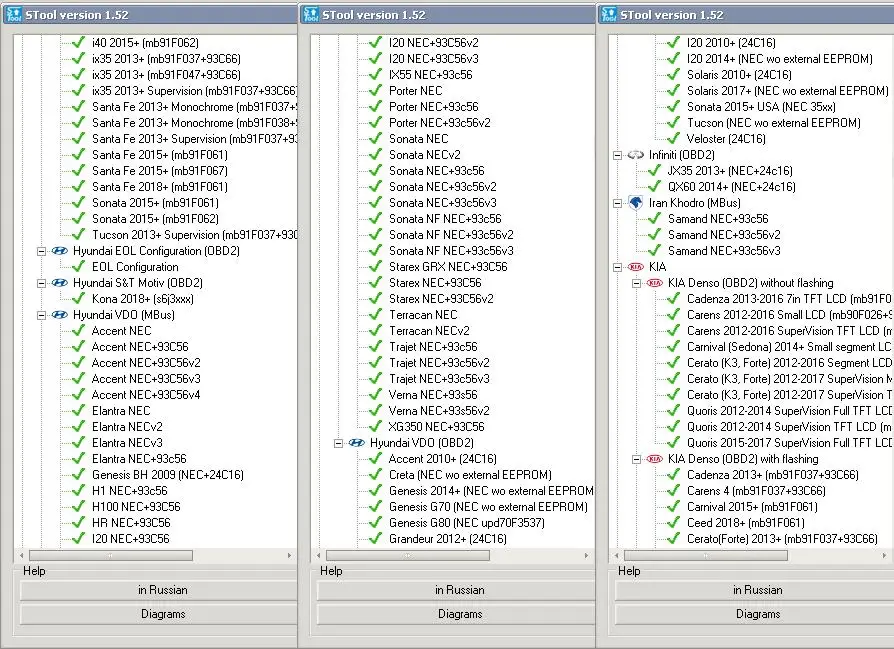Click the green checkmark beside Samand NEC+93c56v3

pyautogui.click(x=654, y=250)
